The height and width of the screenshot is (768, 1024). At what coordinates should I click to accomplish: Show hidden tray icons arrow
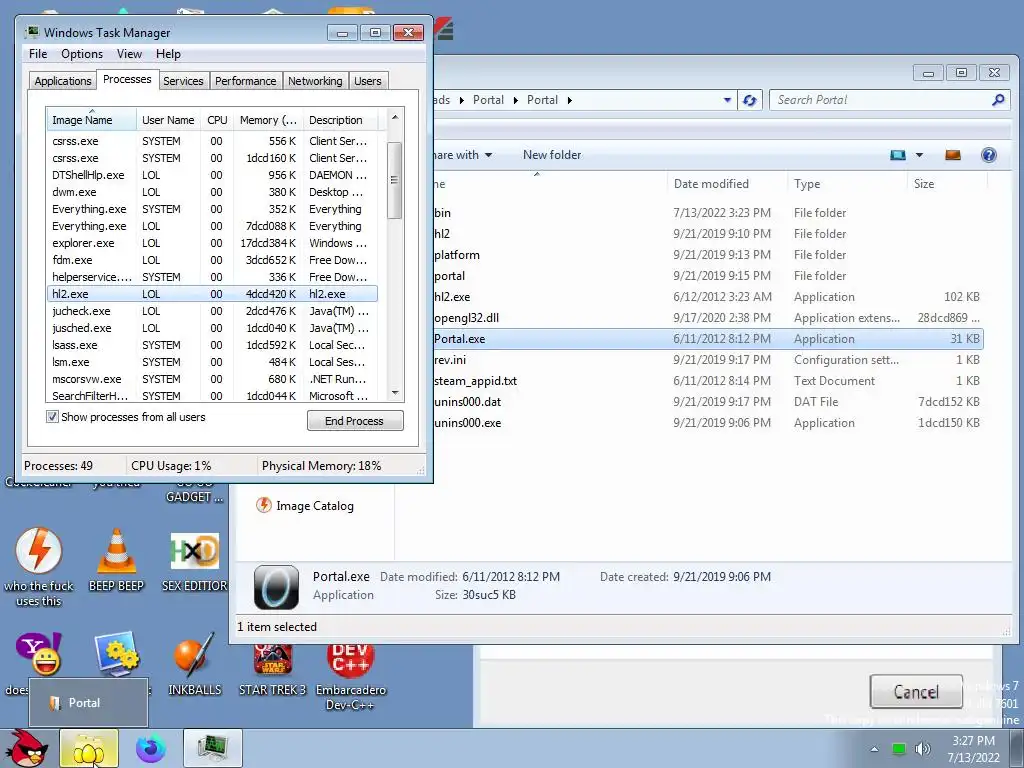pyautogui.click(x=874, y=749)
